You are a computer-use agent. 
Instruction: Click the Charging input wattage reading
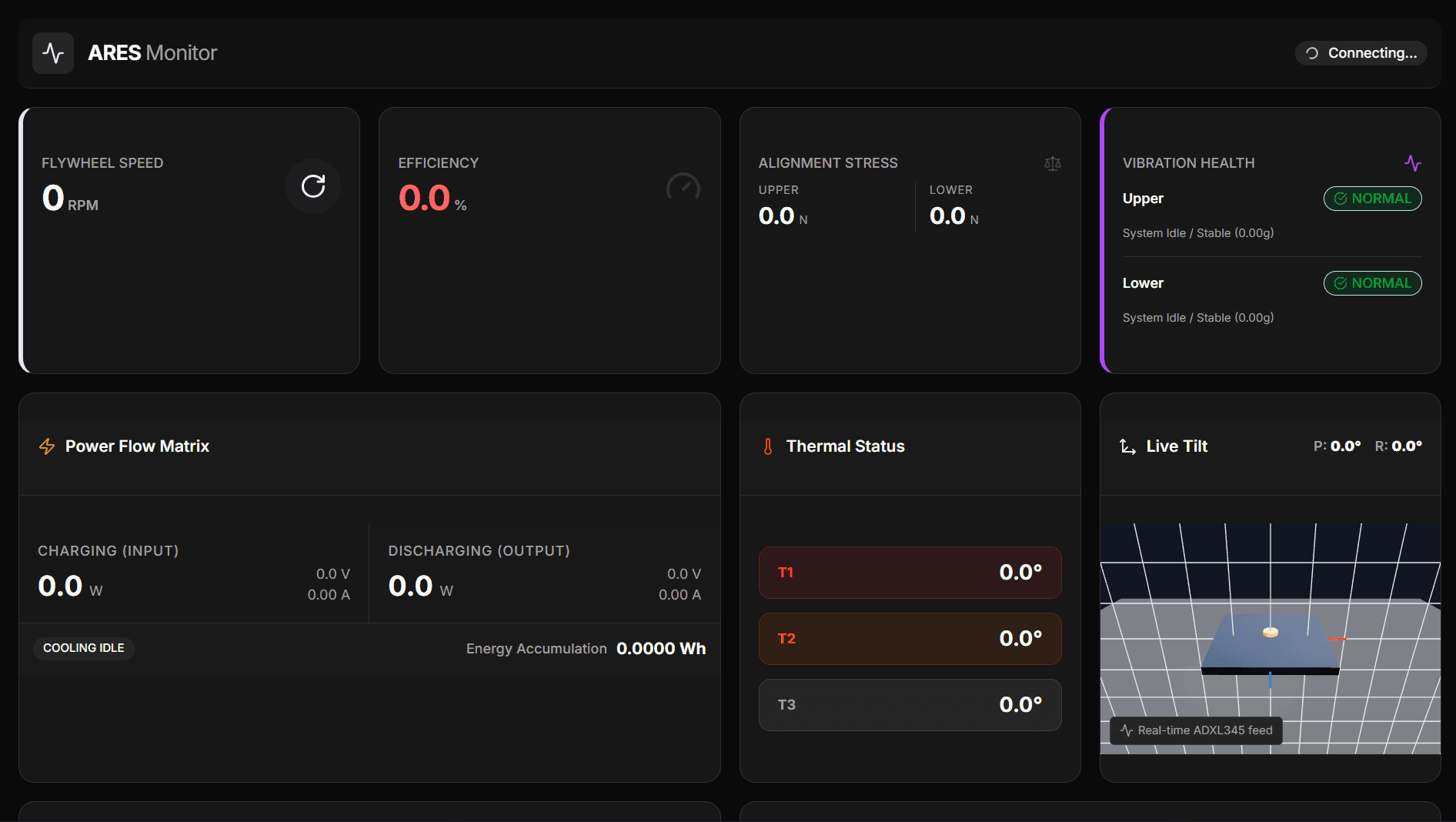(61, 586)
